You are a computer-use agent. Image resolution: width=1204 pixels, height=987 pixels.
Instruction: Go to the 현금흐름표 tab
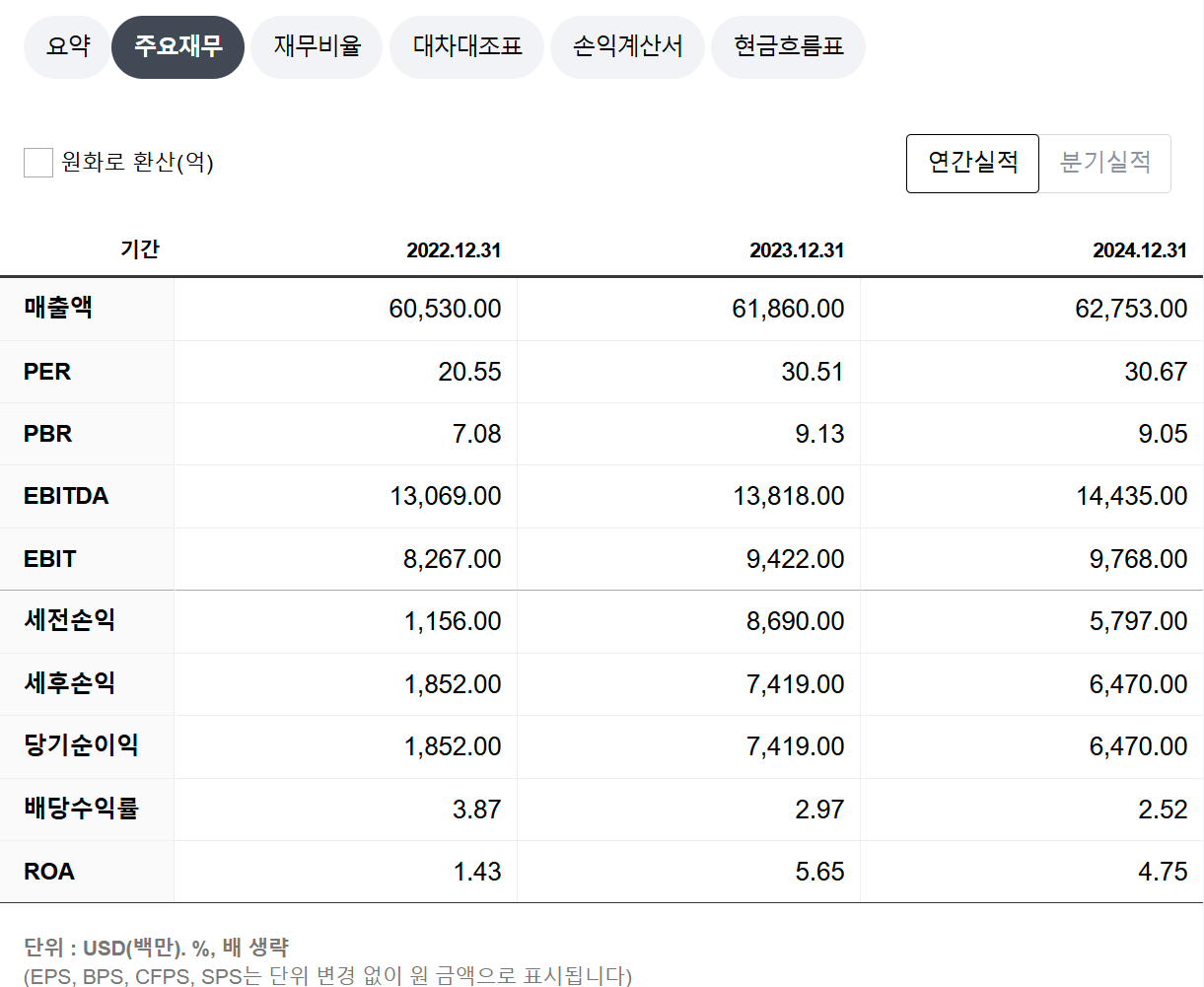click(788, 46)
